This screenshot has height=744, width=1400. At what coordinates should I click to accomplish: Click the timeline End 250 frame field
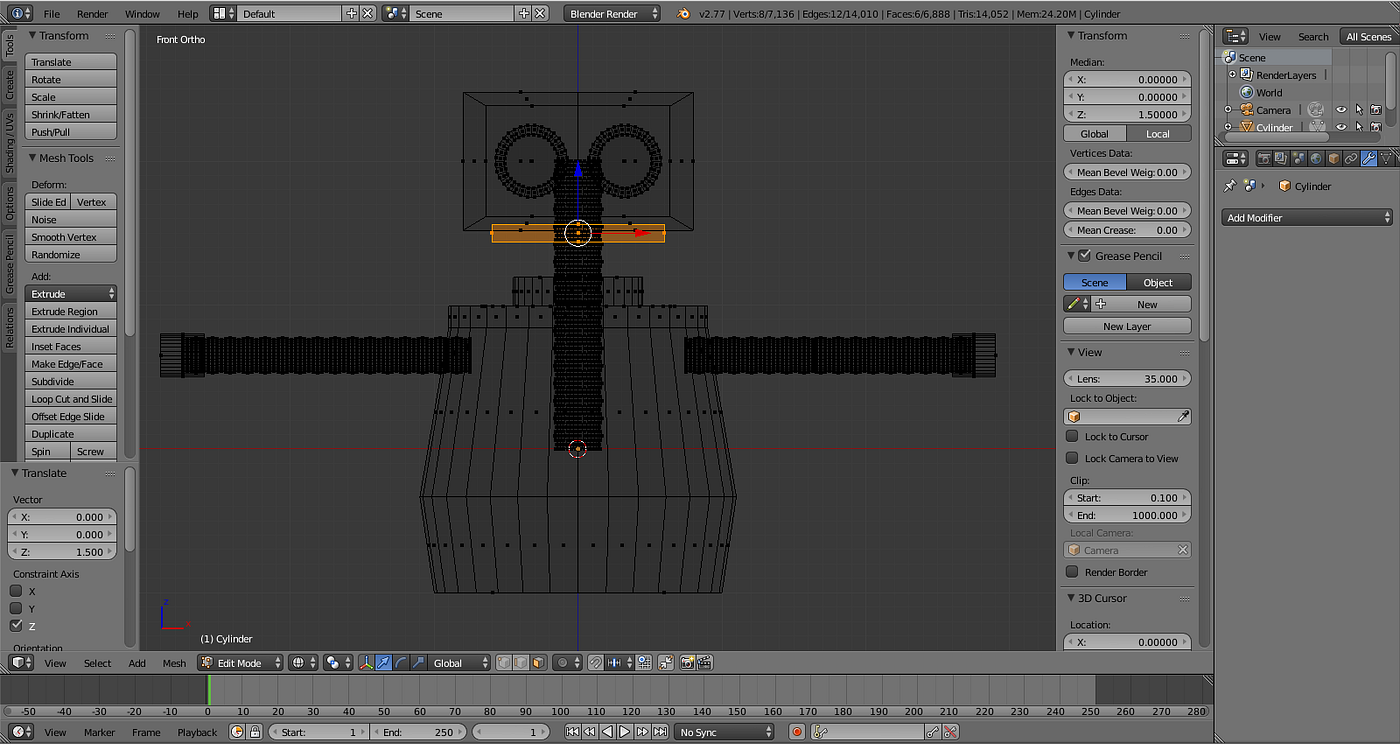[x=418, y=732]
